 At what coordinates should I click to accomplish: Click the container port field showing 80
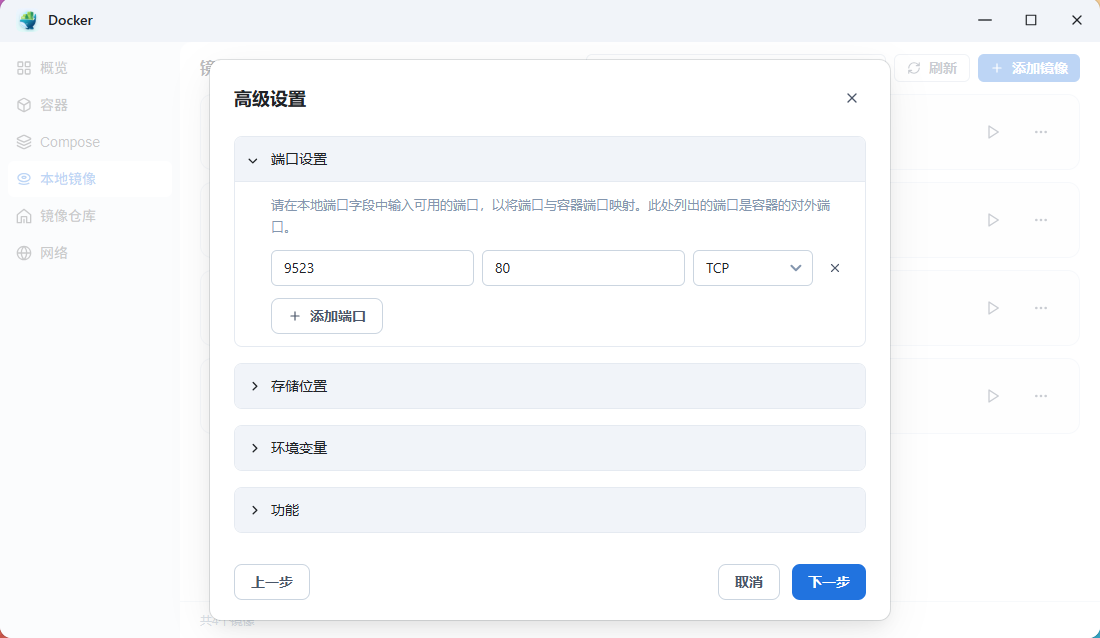coord(583,267)
